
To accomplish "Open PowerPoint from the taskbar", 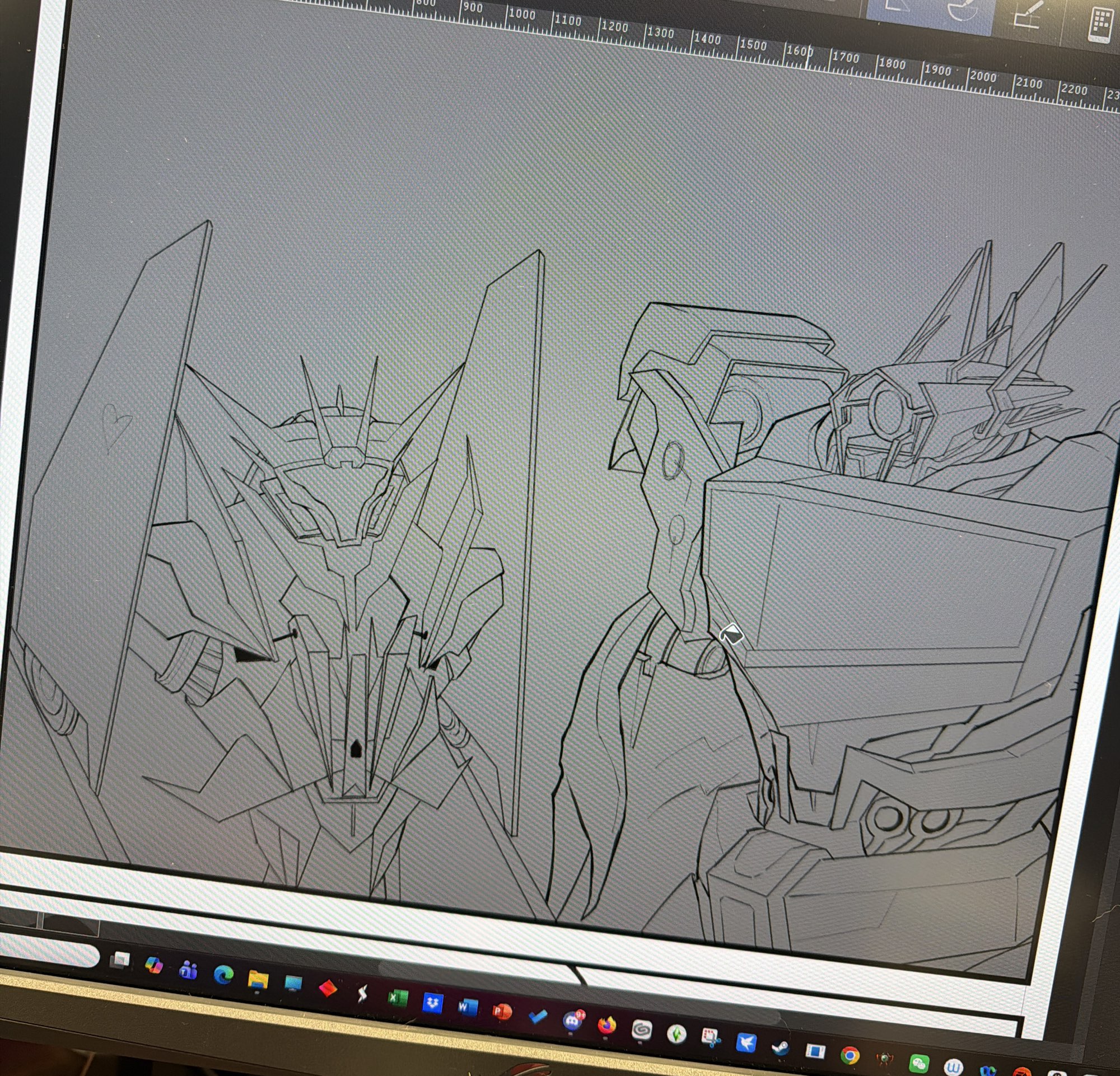I will click(502, 1012).
